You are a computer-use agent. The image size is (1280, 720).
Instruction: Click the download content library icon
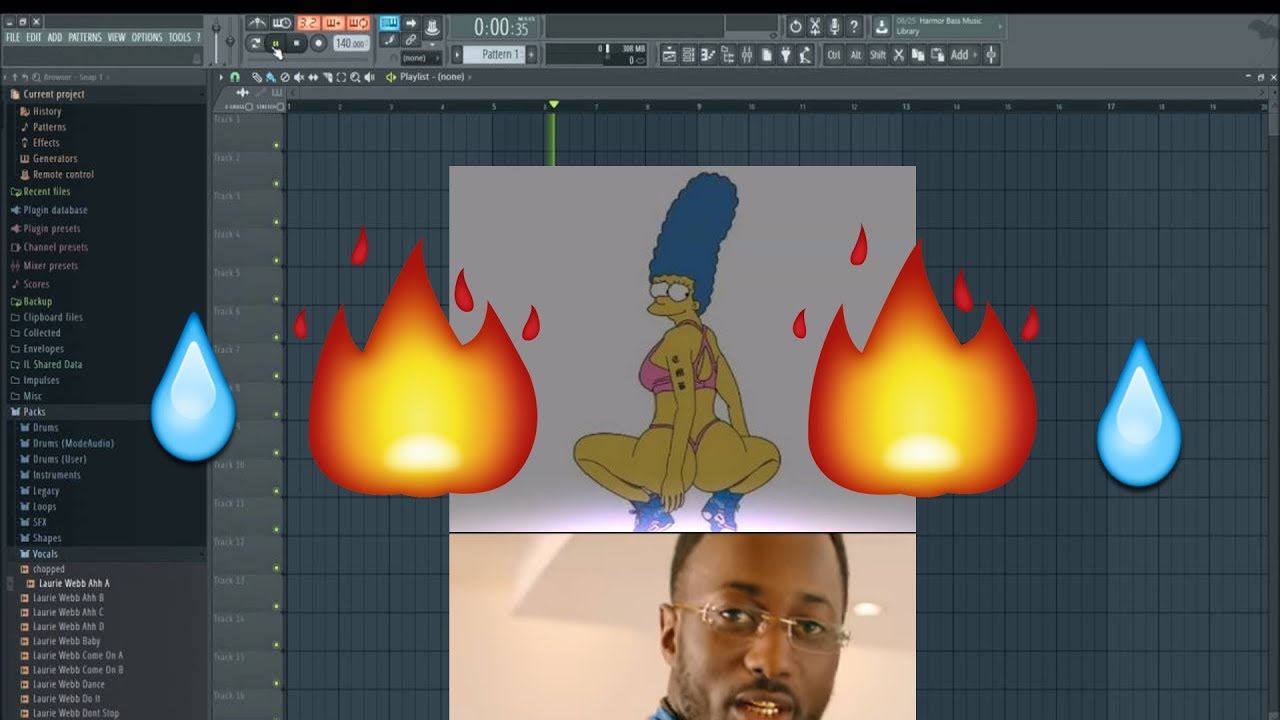coord(881,27)
